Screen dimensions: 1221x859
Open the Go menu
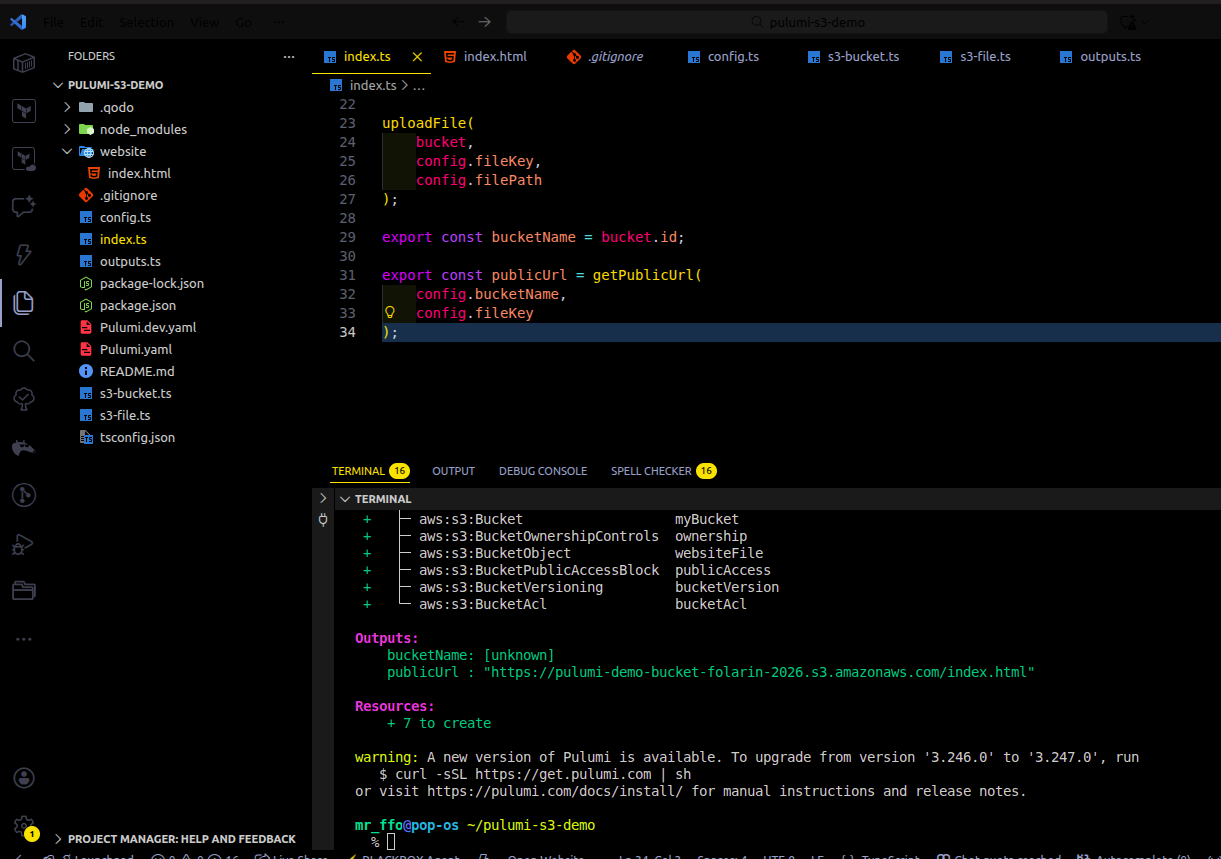(x=243, y=22)
